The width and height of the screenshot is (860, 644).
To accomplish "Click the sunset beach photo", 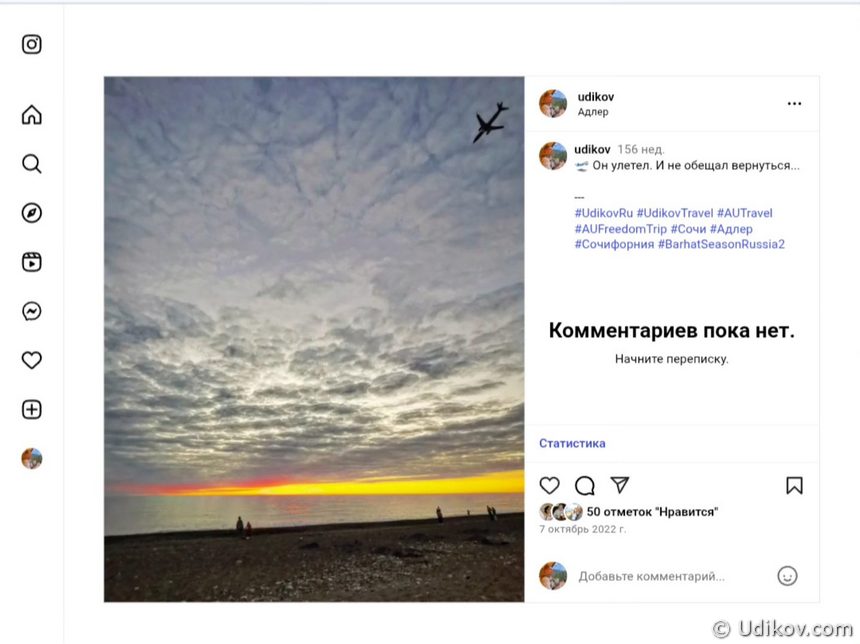I will tap(314, 339).
